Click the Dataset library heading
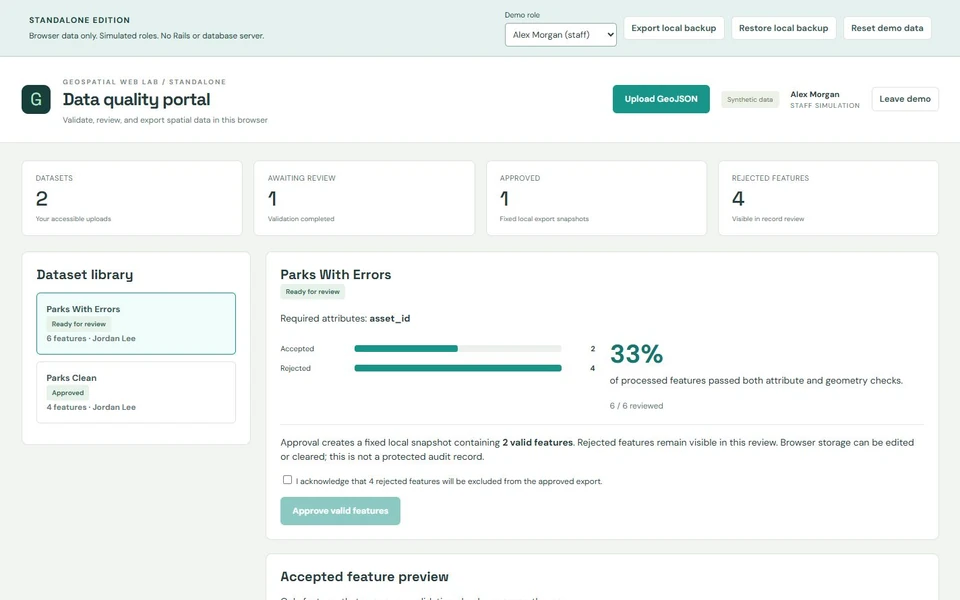 click(x=84, y=275)
